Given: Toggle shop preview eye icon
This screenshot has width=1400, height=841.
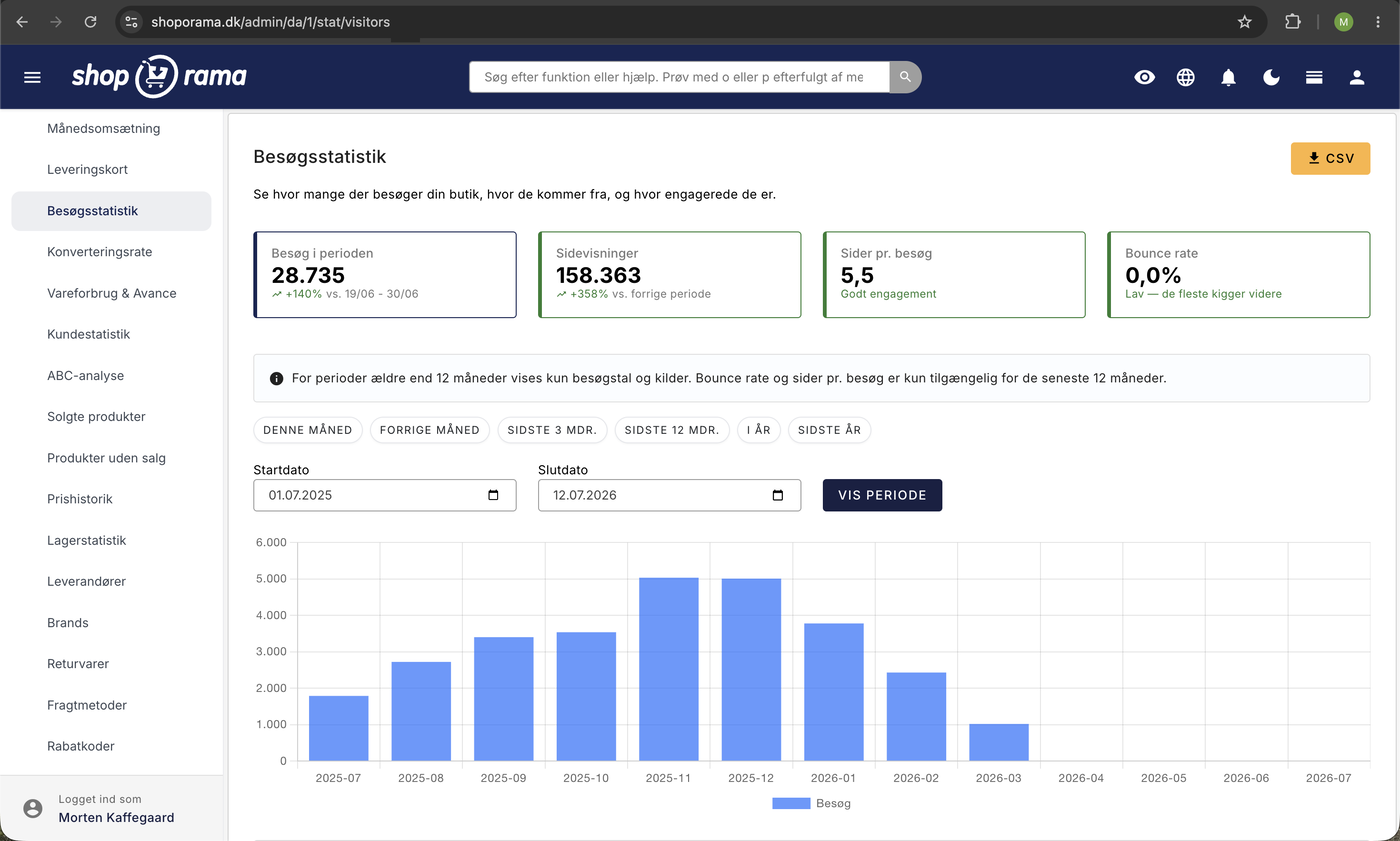Looking at the screenshot, I should tap(1145, 77).
